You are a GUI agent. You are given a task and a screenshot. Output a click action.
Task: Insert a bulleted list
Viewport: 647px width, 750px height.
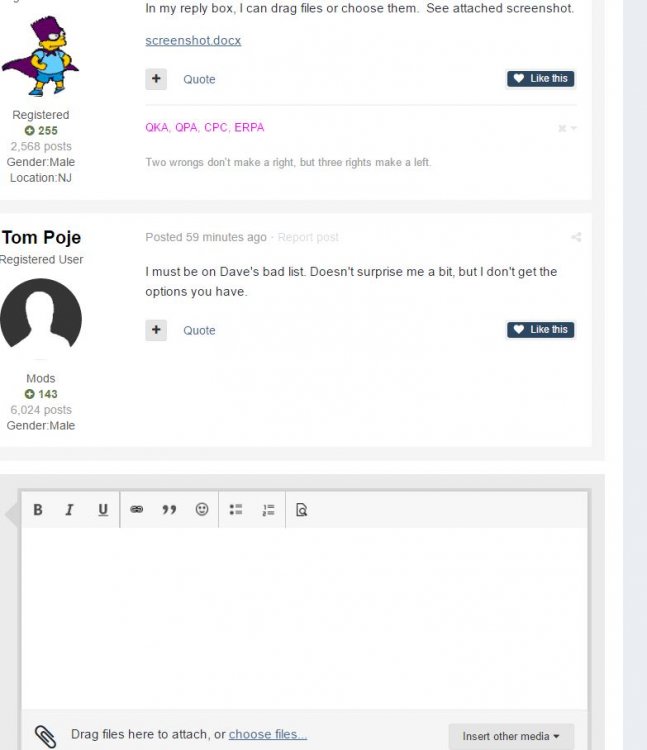pyautogui.click(x=236, y=510)
